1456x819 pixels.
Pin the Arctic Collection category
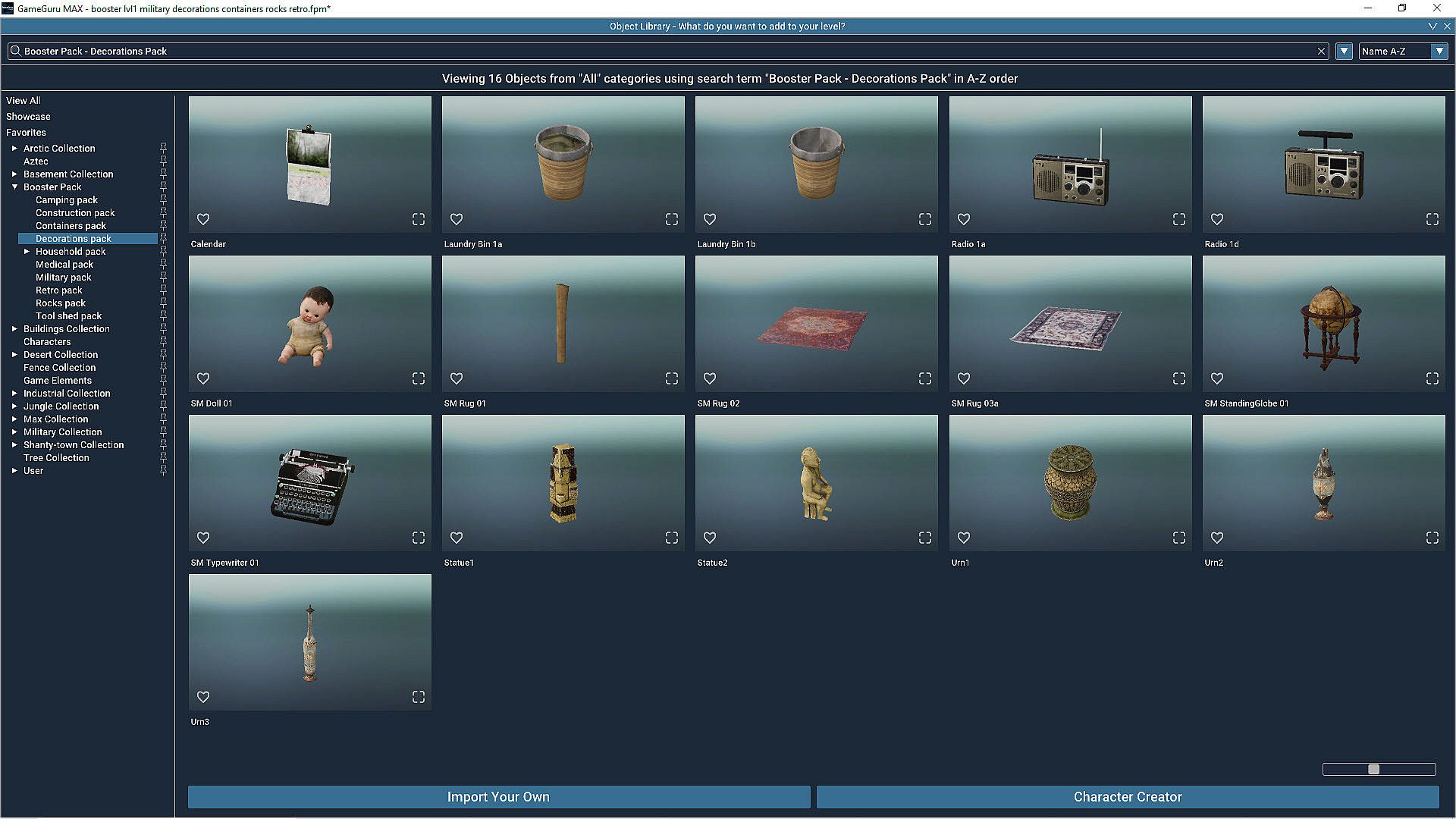163,148
